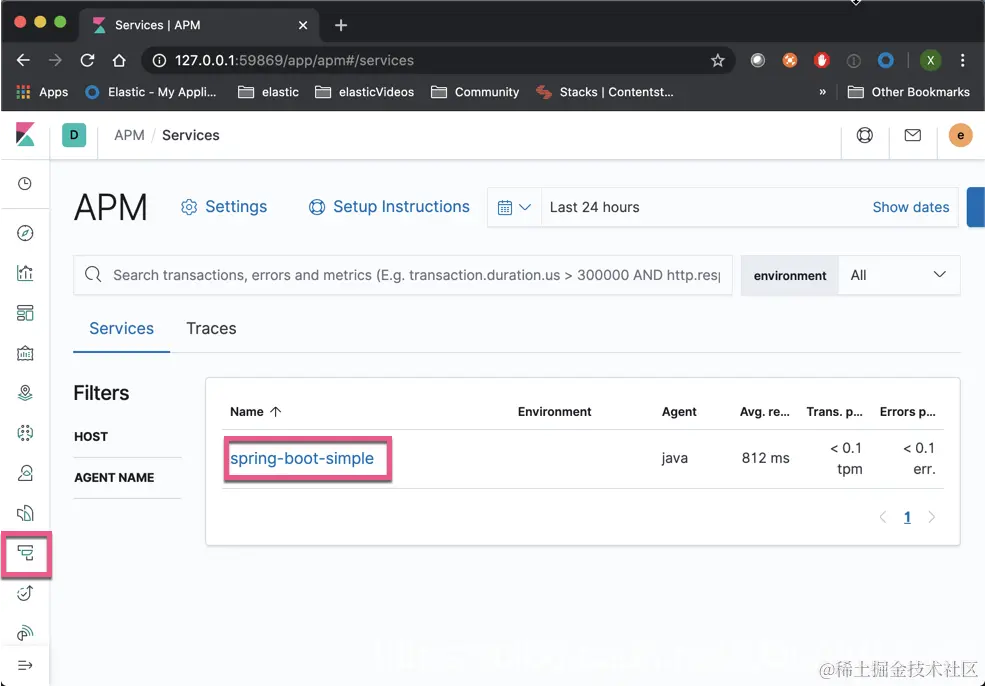Focus the transactions search query field
This screenshot has width=985, height=686.
pos(403,275)
